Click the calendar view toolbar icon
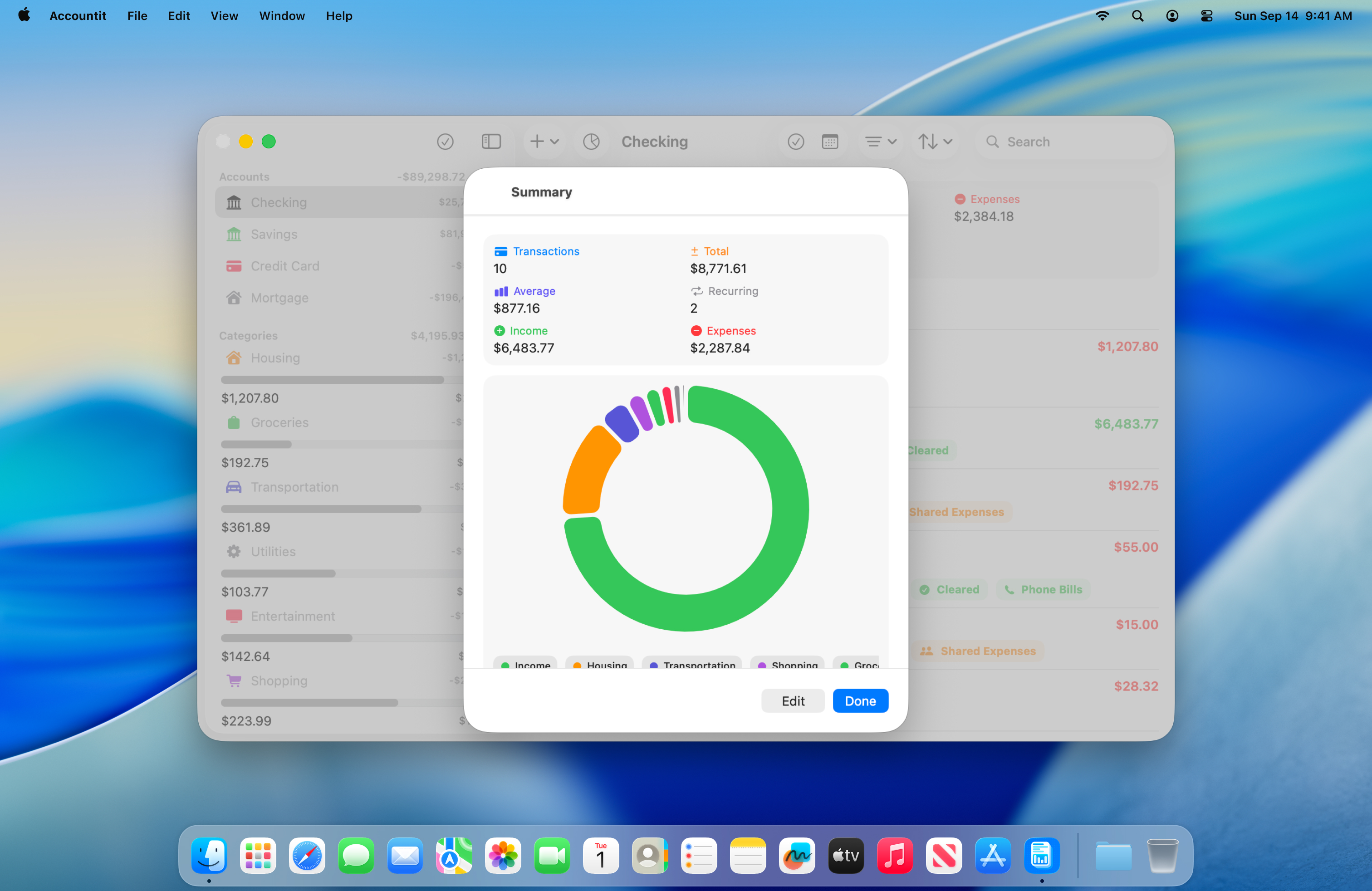 [829, 141]
